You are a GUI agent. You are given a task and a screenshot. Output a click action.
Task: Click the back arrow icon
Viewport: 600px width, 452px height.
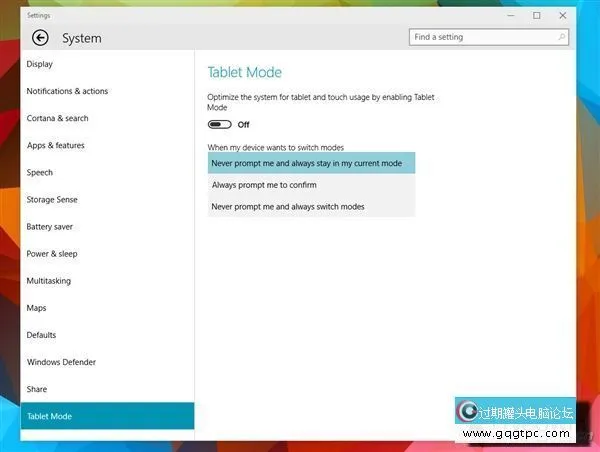coord(40,38)
